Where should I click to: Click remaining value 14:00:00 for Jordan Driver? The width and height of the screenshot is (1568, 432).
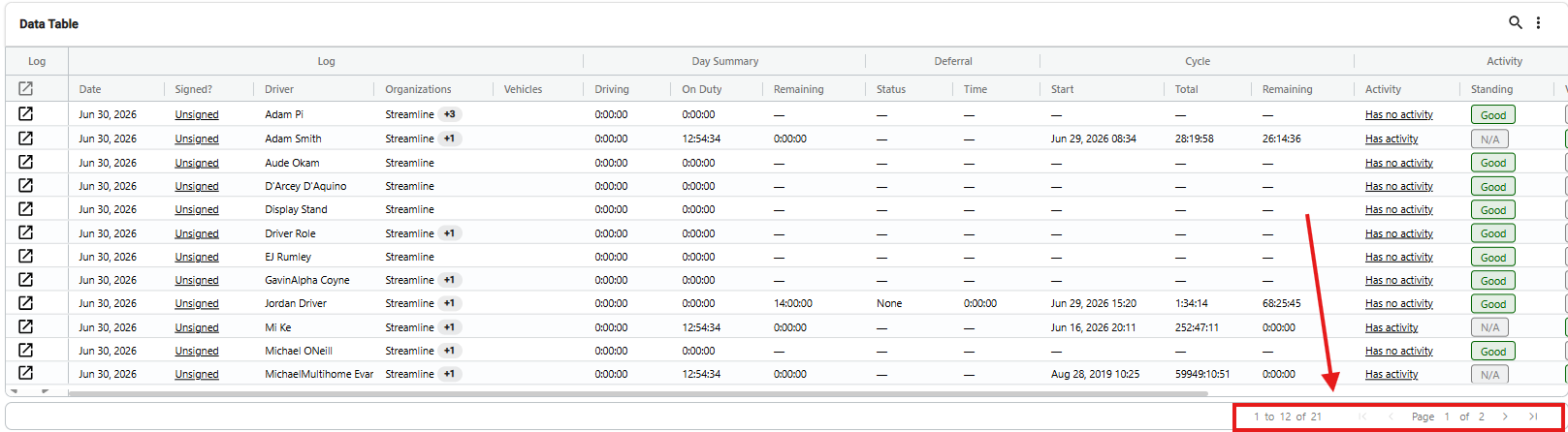pos(793,303)
